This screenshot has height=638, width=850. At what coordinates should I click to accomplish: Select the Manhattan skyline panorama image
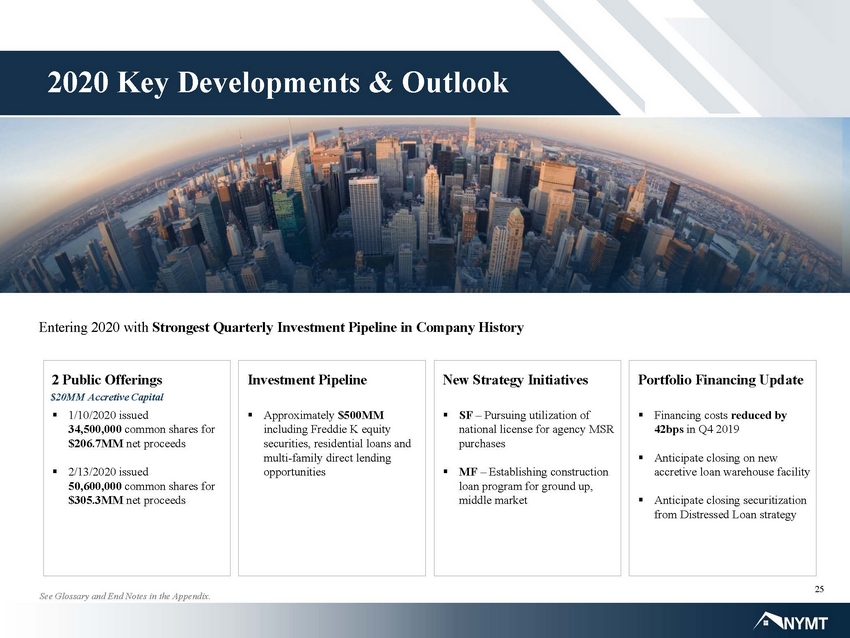(x=425, y=205)
